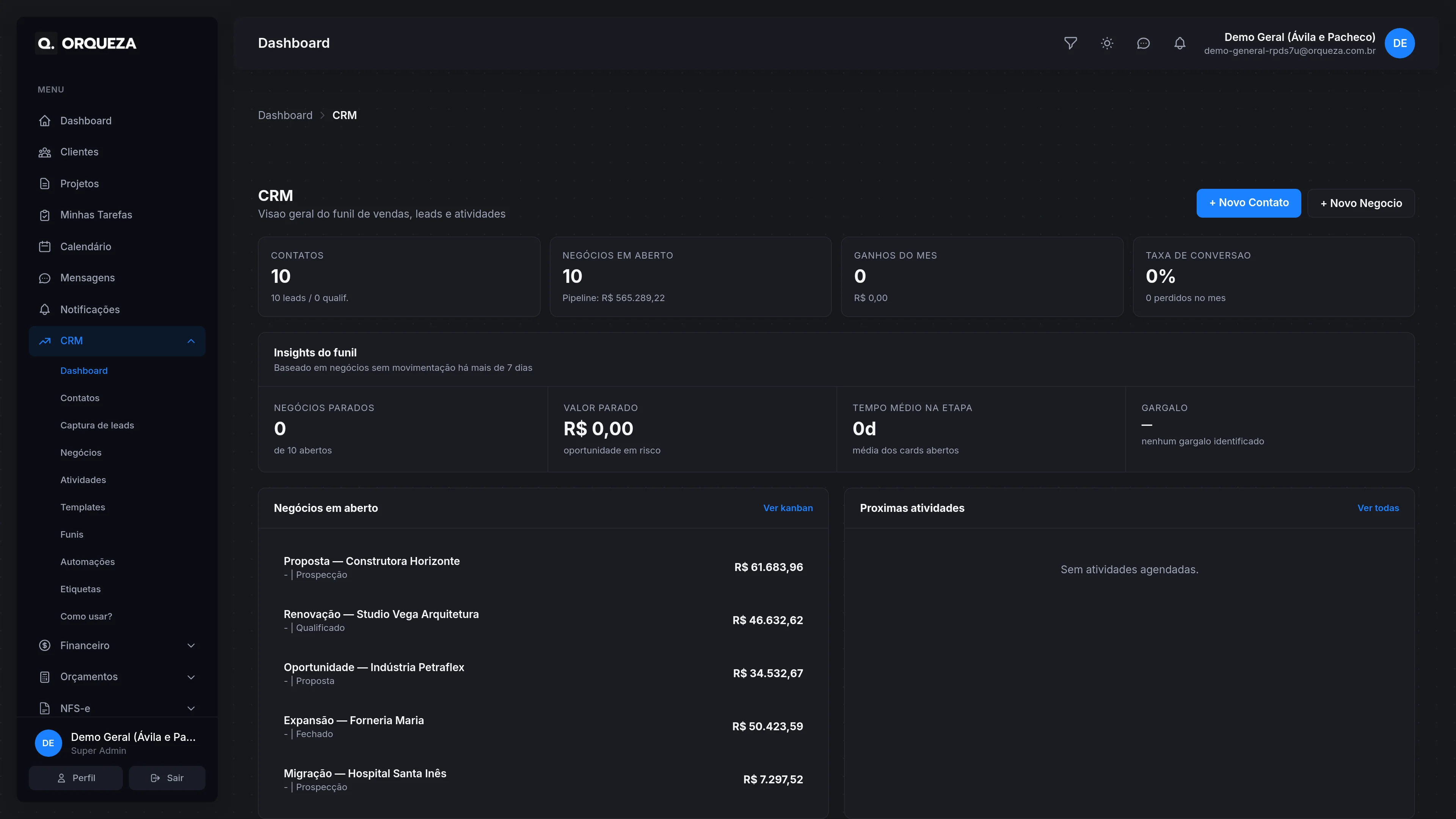The image size is (1456, 819).
Task: Click the calendar icon beside Calendário
Action: tap(45, 246)
